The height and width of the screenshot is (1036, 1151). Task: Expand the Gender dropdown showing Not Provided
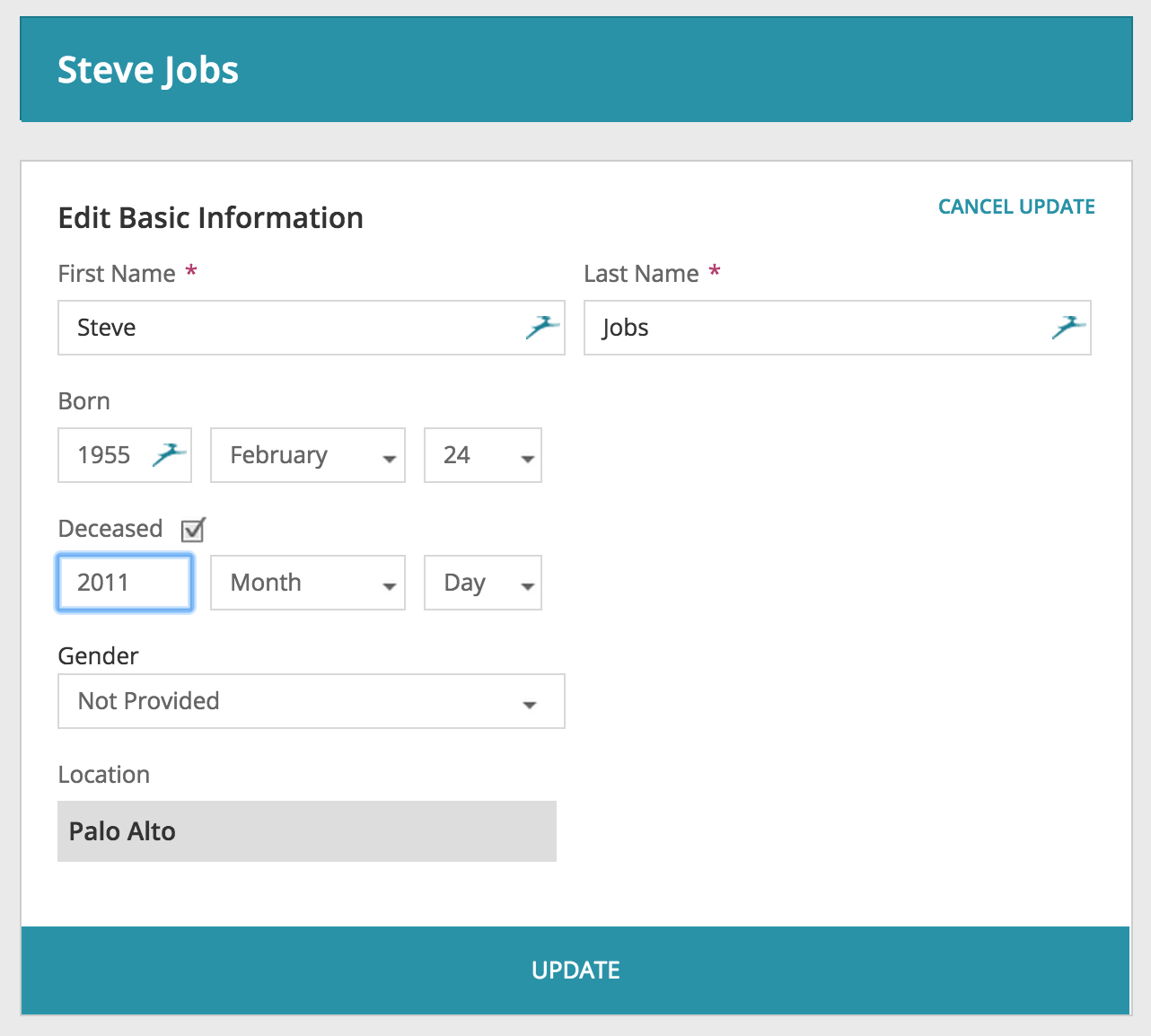point(312,701)
